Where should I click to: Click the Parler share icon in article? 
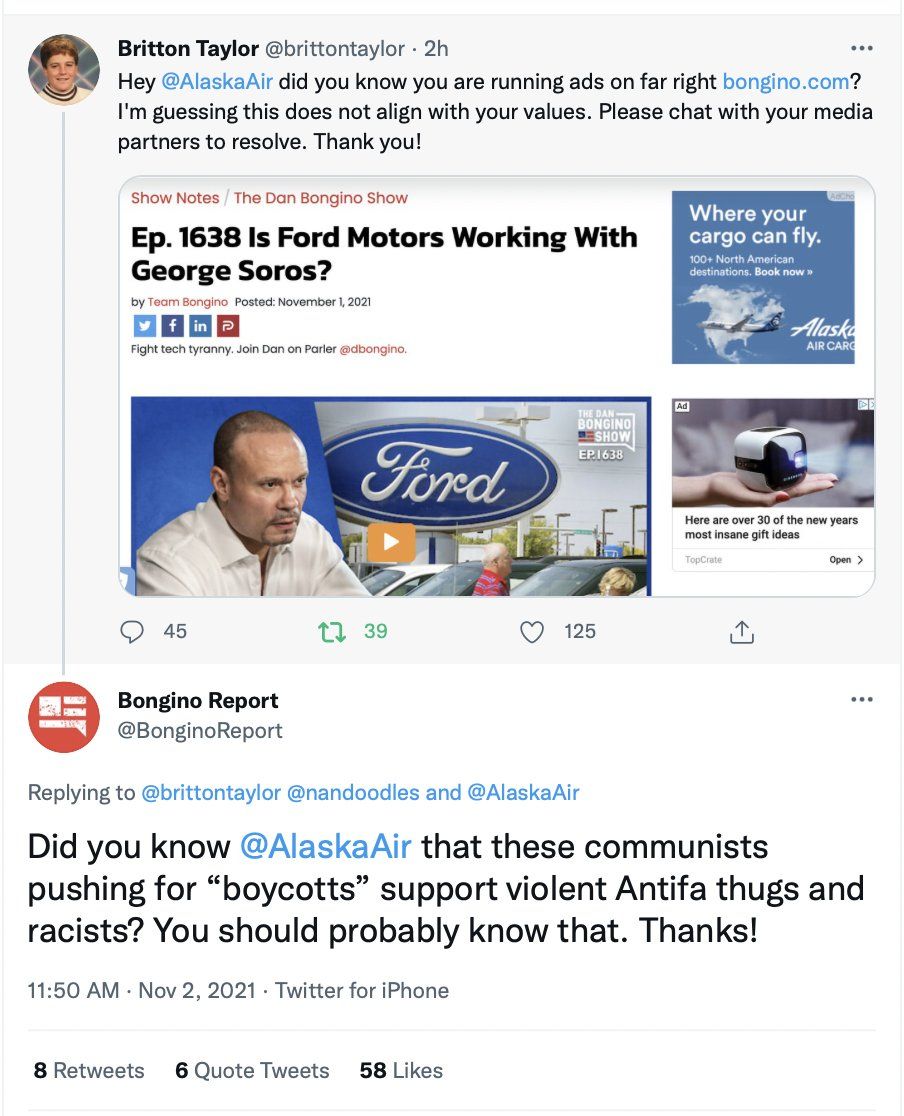[228, 326]
